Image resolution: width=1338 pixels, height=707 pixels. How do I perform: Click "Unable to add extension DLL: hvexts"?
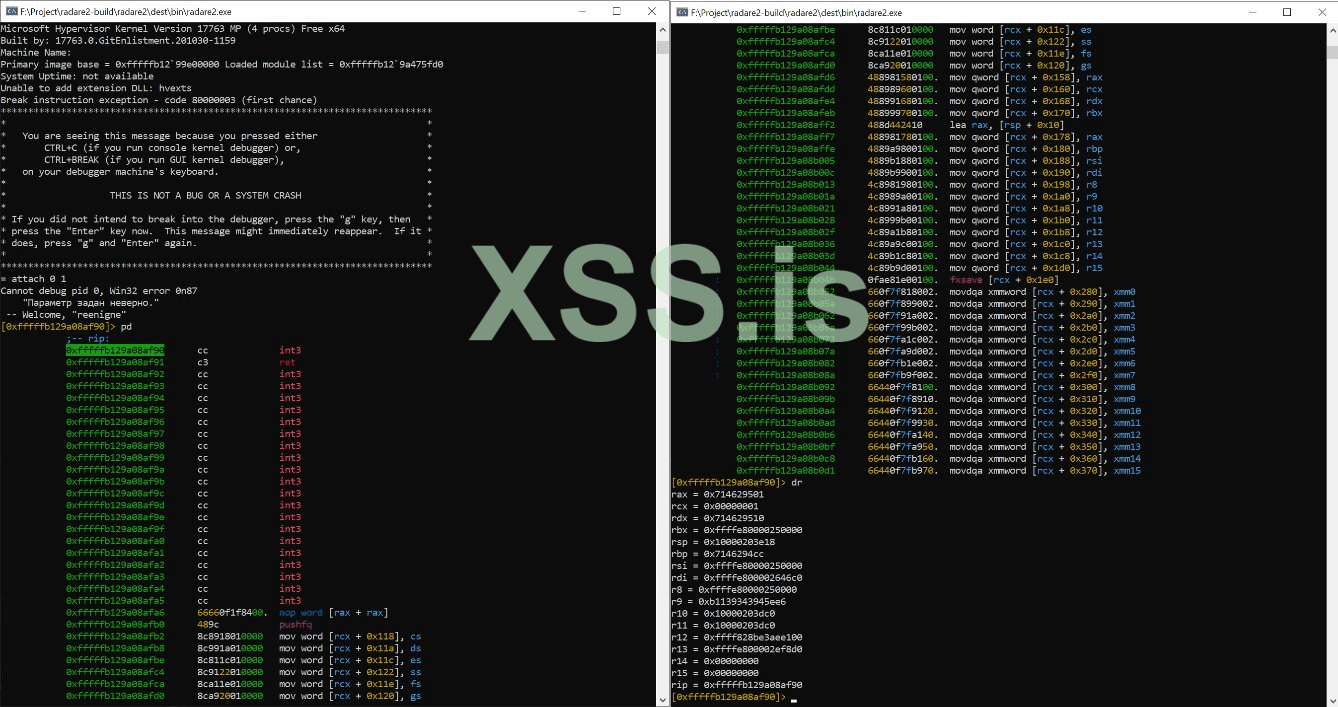pyautogui.click(x=96, y=89)
